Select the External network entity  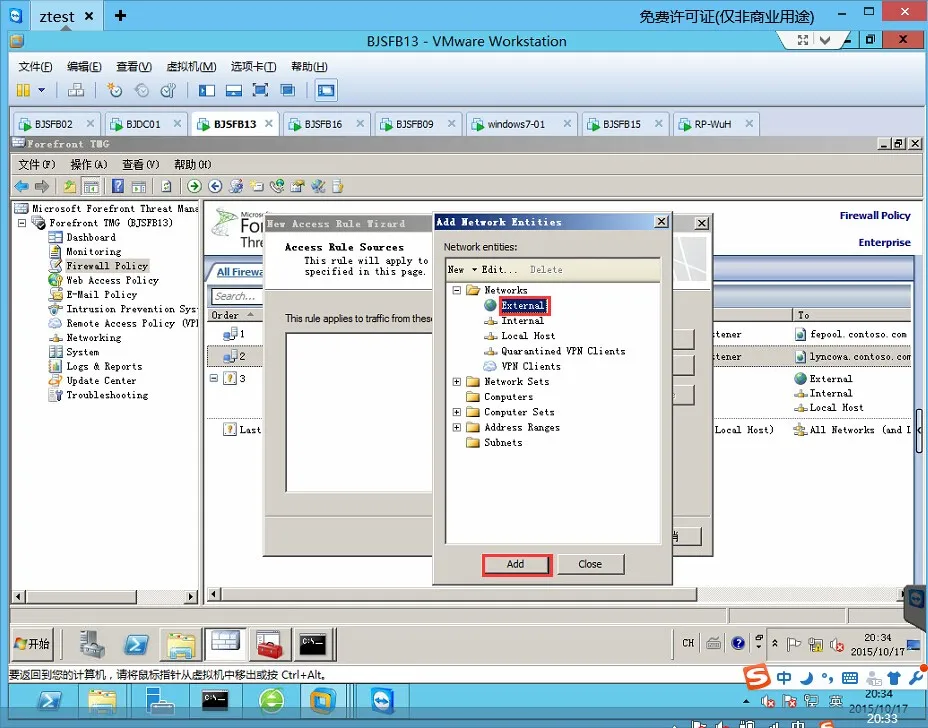[523, 305]
